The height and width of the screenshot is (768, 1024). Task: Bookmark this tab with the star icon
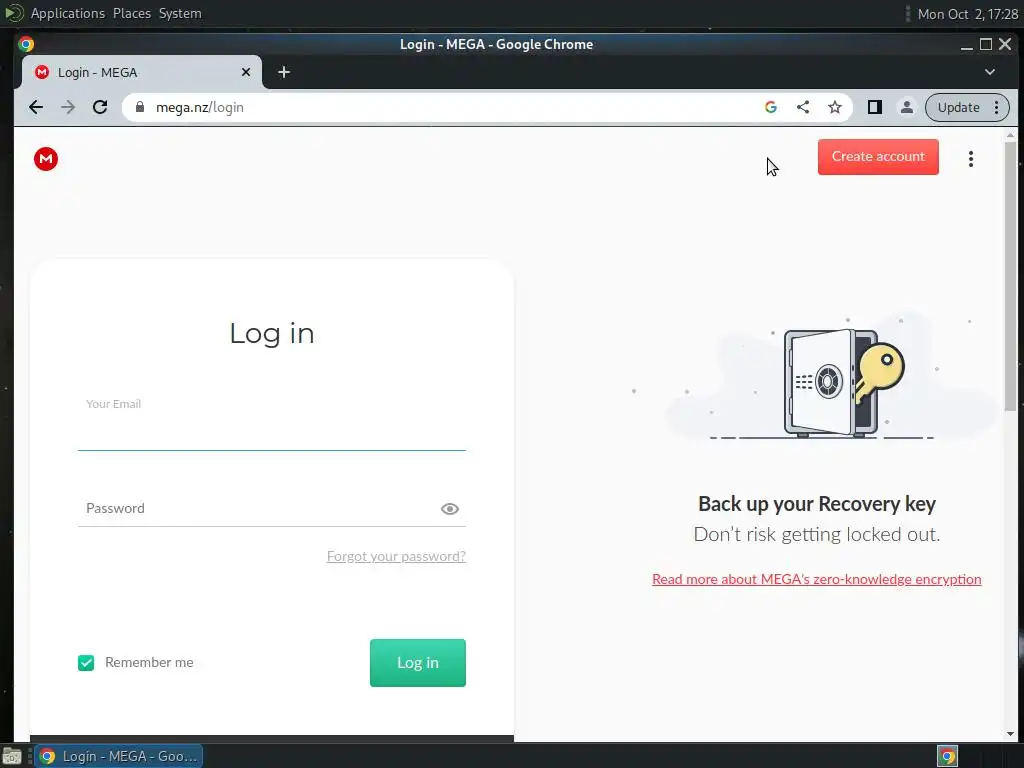[835, 107]
